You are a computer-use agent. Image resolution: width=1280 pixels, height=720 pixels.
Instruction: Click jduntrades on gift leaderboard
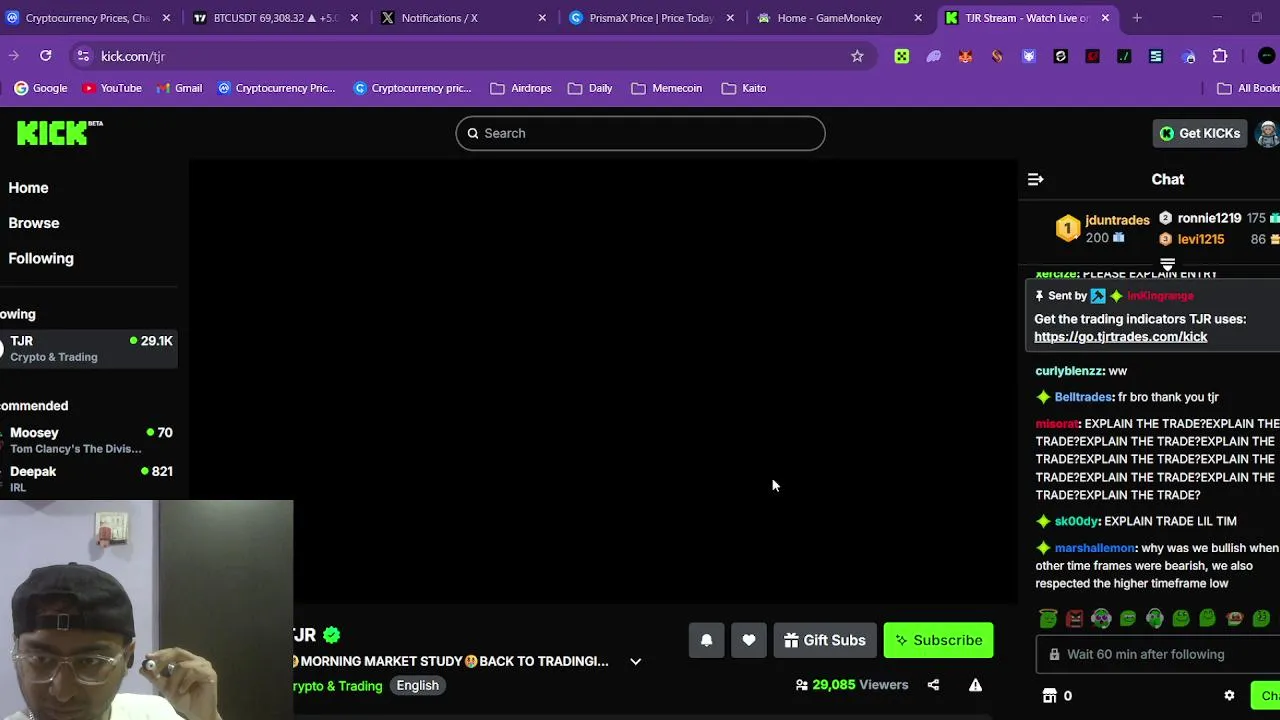(1117, 220)
